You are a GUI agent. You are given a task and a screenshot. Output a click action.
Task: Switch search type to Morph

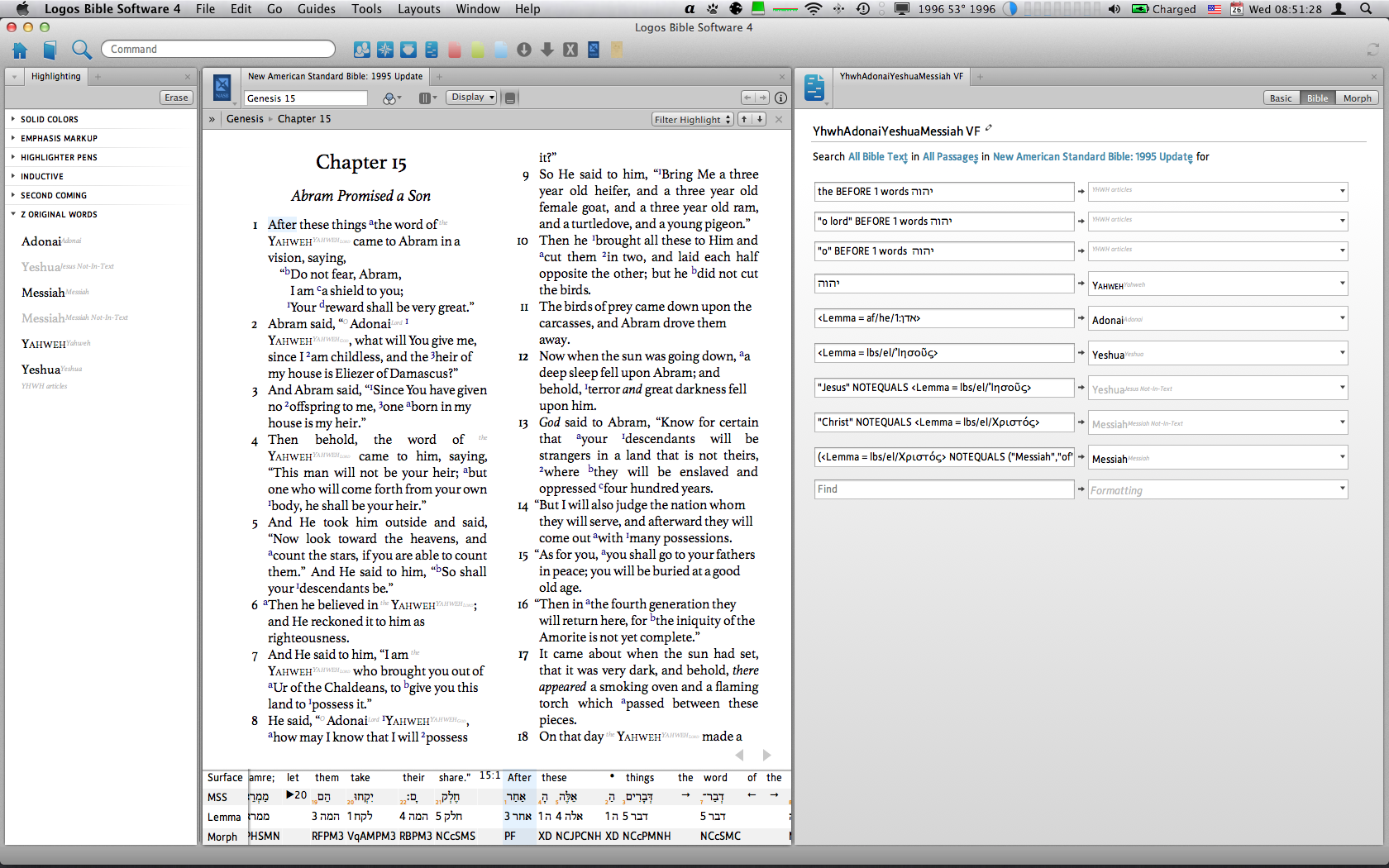click(1357, 98)
